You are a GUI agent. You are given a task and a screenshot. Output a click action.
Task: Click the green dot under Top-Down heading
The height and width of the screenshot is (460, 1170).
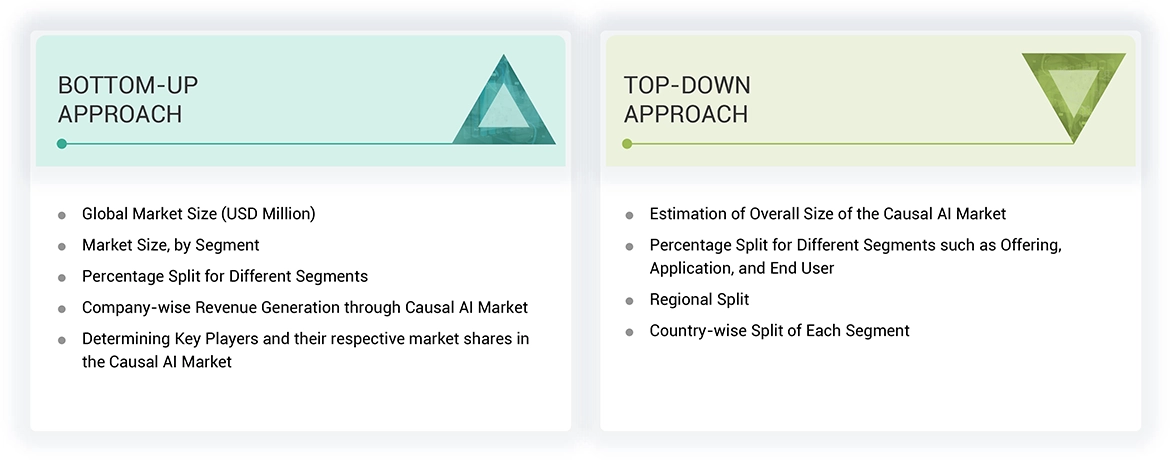coord(627,144)
